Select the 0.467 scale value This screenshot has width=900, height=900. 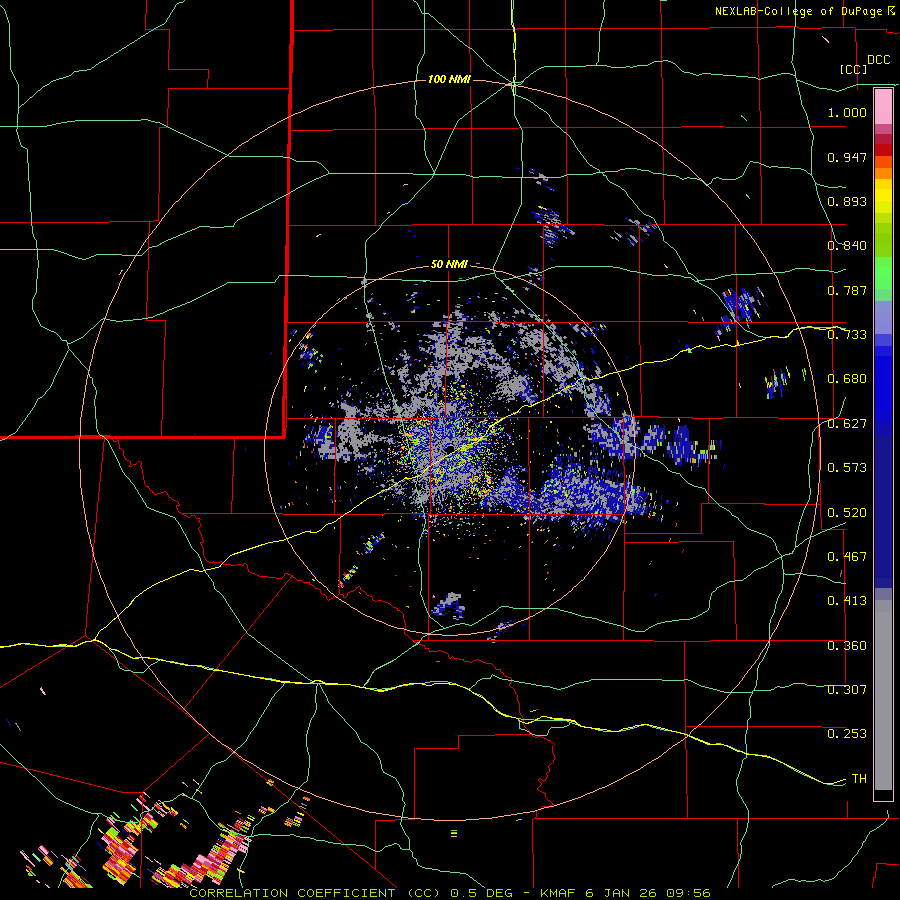pos(847,557)
